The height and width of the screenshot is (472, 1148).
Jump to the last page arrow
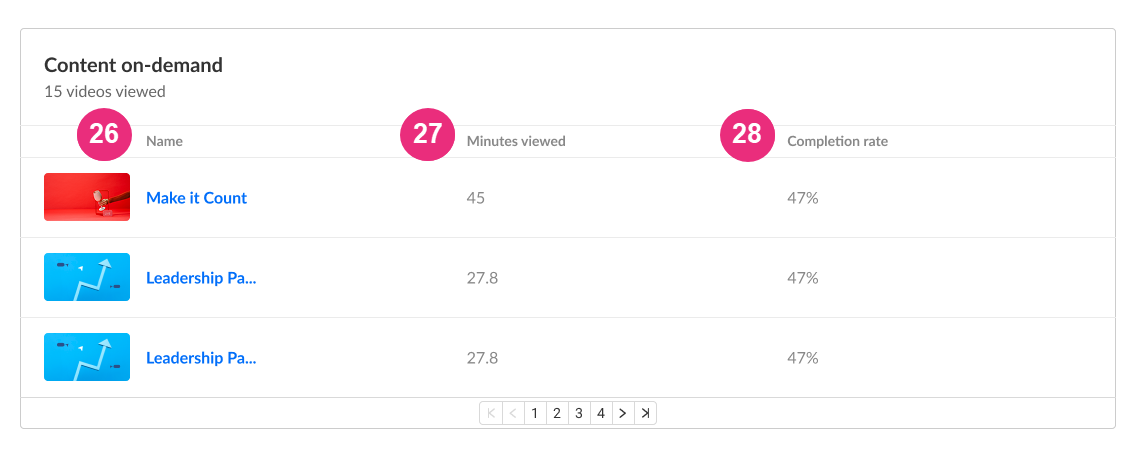(x=645, y=413)
